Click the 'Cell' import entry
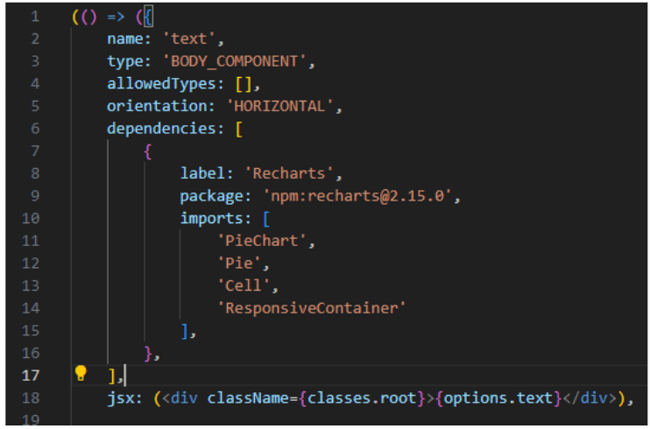 [x=244, y=286]
